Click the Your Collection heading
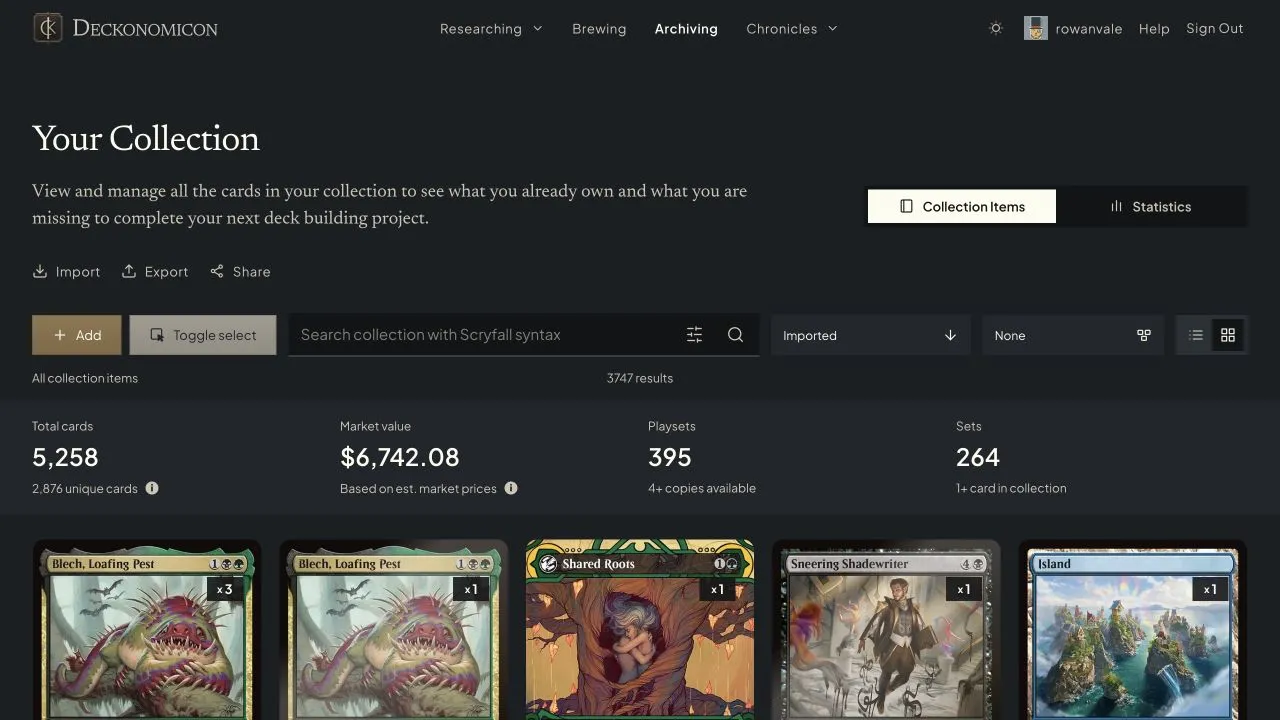Screen dimensions: 1280x720 146,138
